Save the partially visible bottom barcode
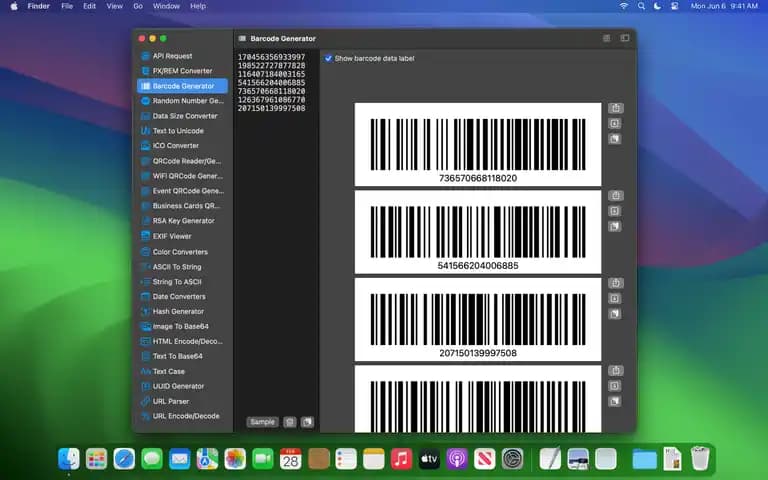 [615, 386]
